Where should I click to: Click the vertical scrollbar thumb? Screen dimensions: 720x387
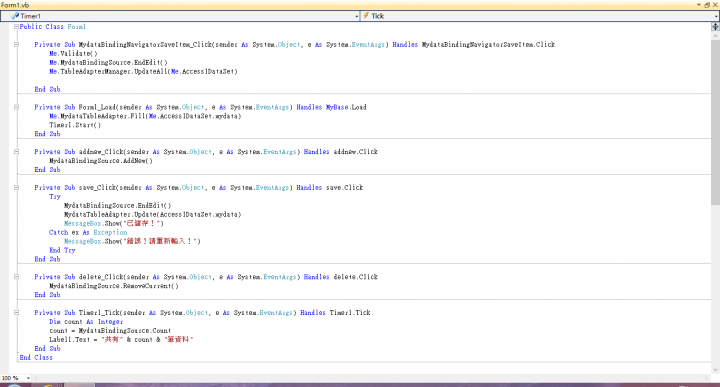[x=715, y=122]
